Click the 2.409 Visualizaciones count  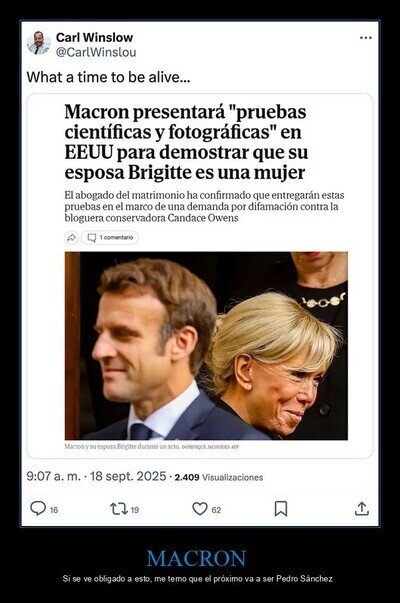click(219, 477)
